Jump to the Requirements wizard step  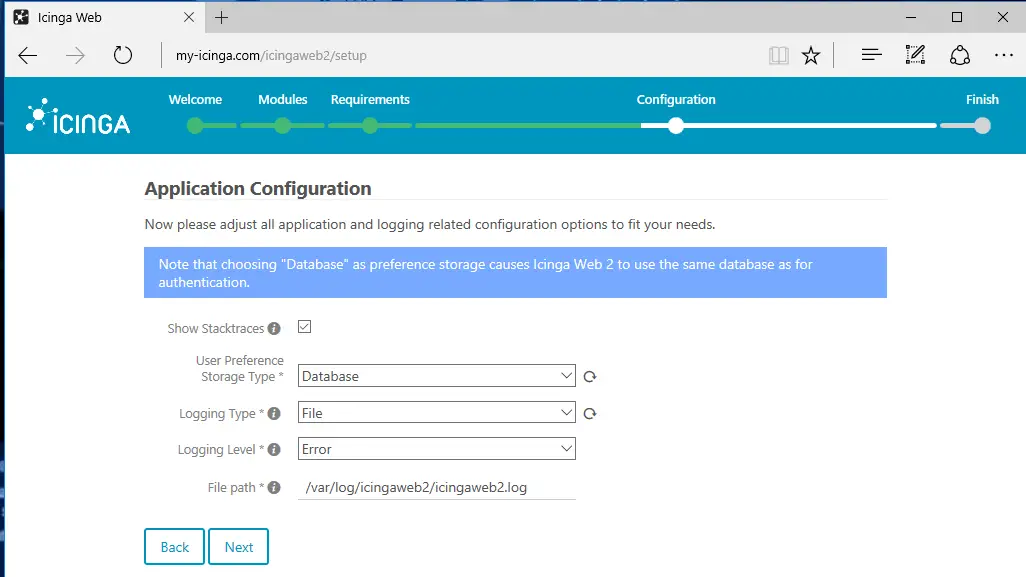coord(370,99)
